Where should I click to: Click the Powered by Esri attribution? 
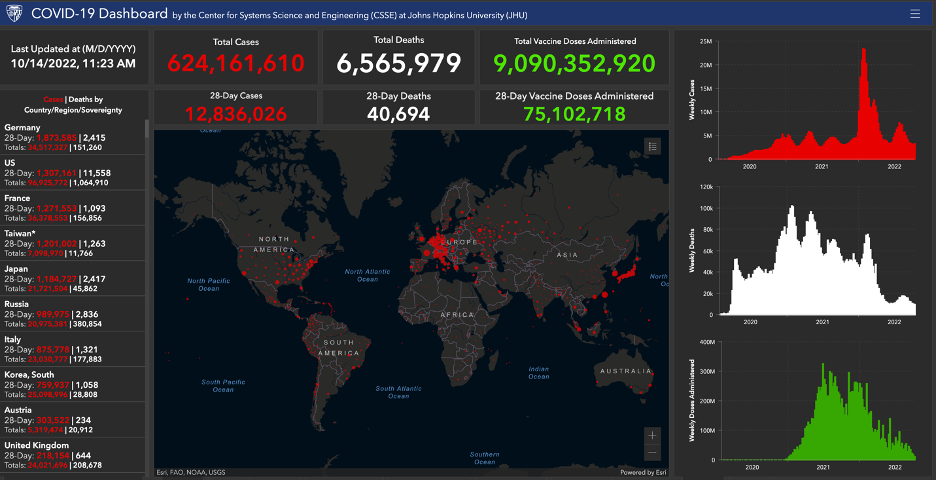pyautogui.click(x=643, y=472)
